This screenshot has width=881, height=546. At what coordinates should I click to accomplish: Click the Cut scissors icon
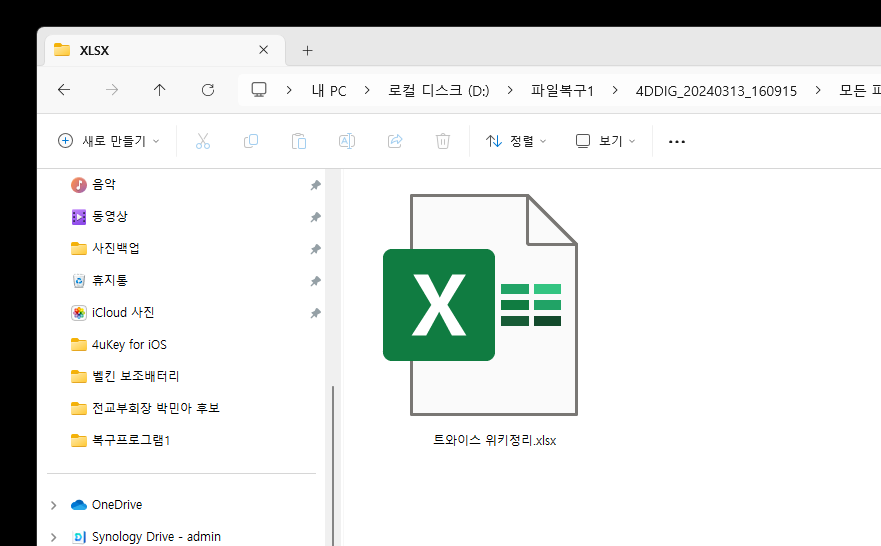203,141
